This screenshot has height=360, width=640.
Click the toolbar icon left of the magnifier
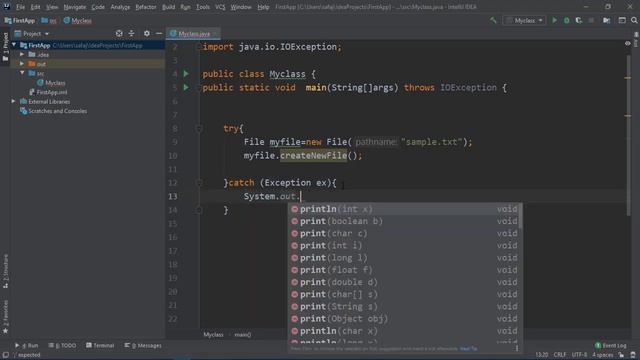[622, 20]
